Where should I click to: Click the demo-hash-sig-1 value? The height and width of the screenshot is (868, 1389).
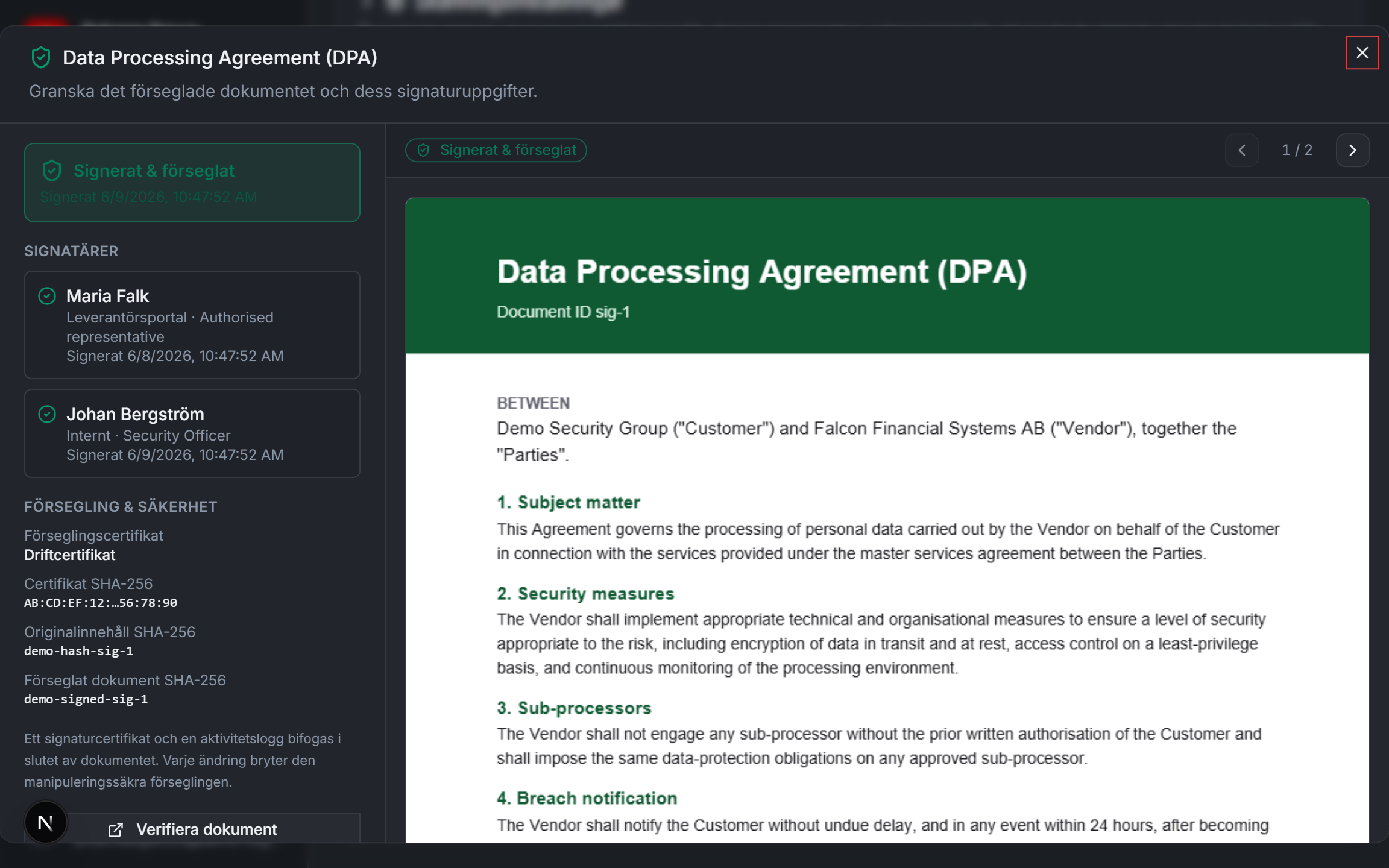(x=79, y=651)
